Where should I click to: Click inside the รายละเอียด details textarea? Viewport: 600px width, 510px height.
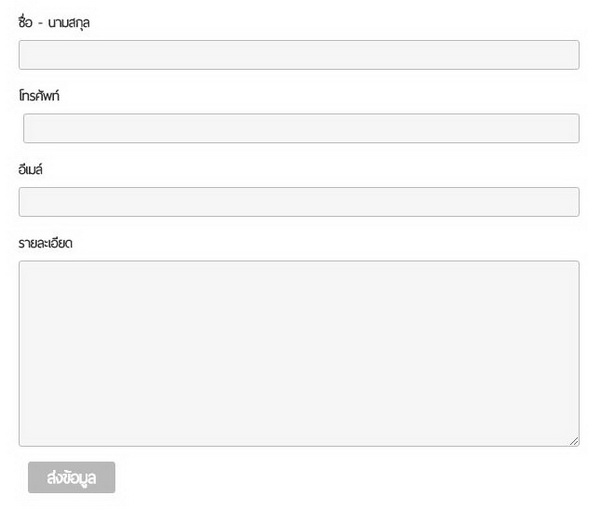(299, 353)
